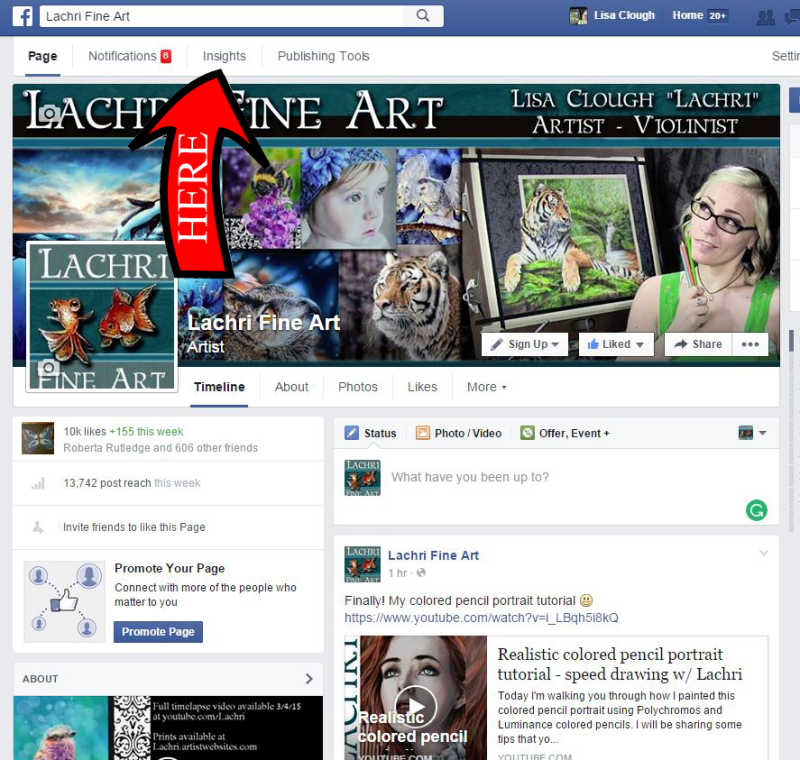This screenshot has width=800, height=760.
Task: Open the Liked dropdown
Action: click(x=616, y=344)
